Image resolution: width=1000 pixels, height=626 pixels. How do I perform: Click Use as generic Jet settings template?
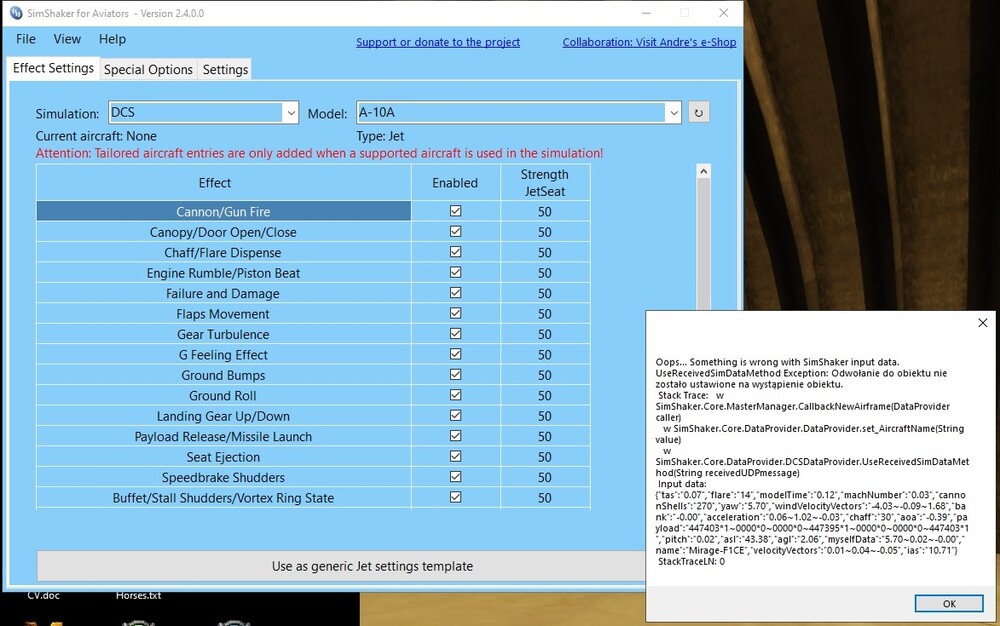[x=372, y=566]
